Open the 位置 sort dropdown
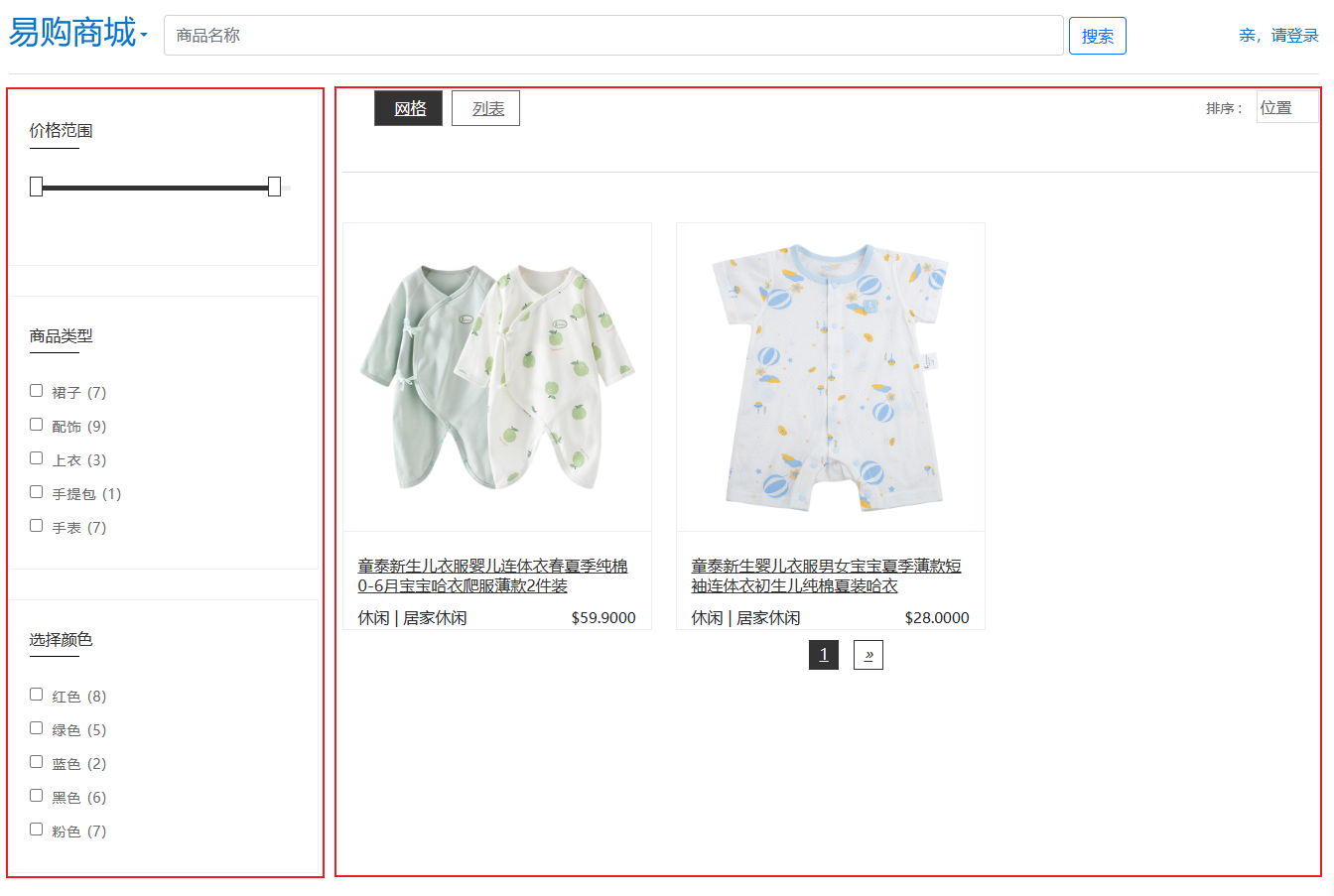 [x=1287, y=107]
